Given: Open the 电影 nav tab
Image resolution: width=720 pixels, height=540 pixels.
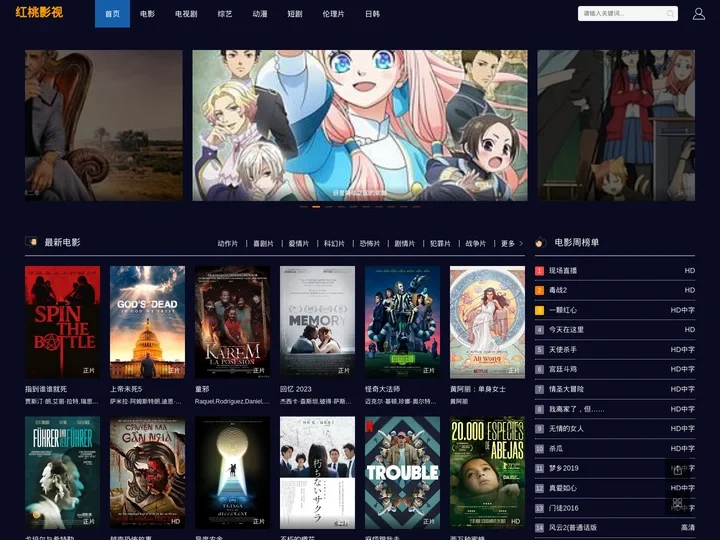Looking at the screenshot, I should click(x=147, y=14).
